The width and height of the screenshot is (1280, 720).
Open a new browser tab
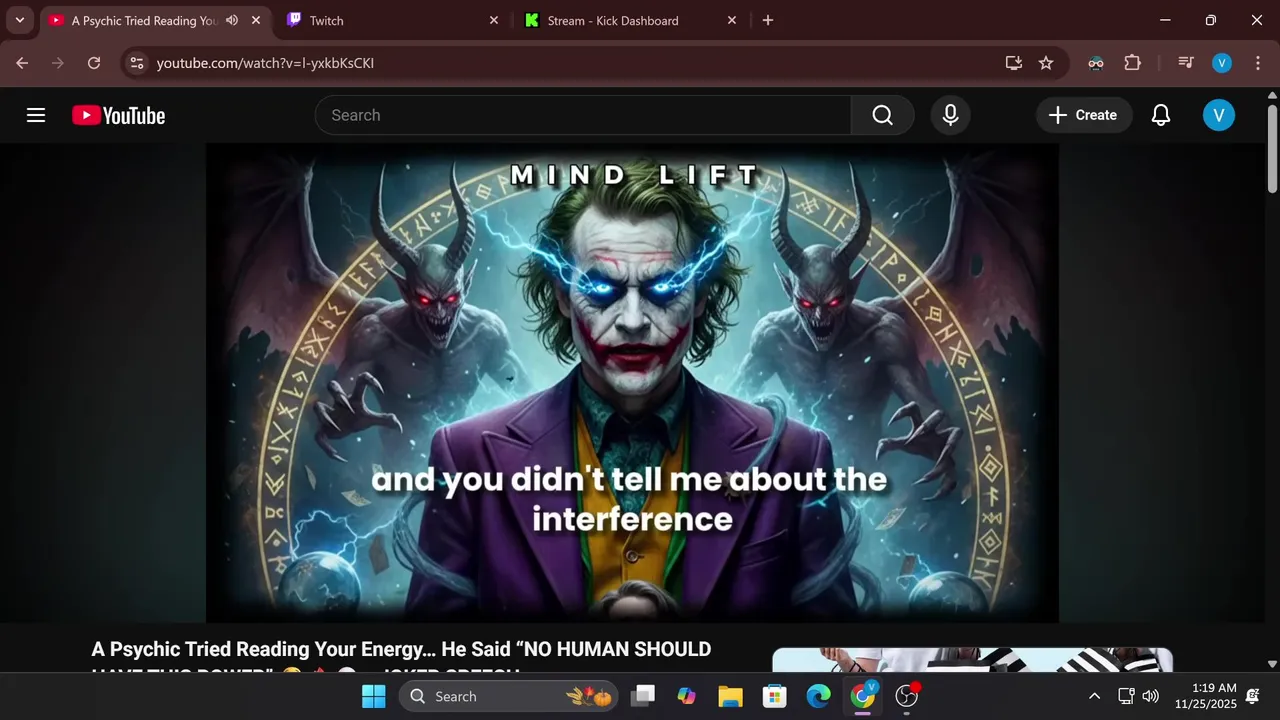[768, 20]
